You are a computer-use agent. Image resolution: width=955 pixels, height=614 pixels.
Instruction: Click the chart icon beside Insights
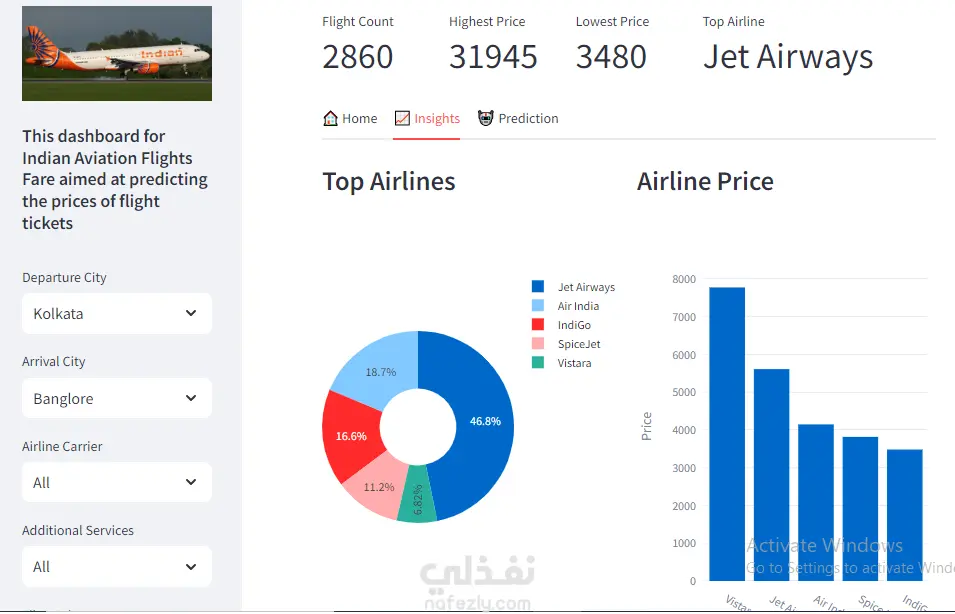402,118
